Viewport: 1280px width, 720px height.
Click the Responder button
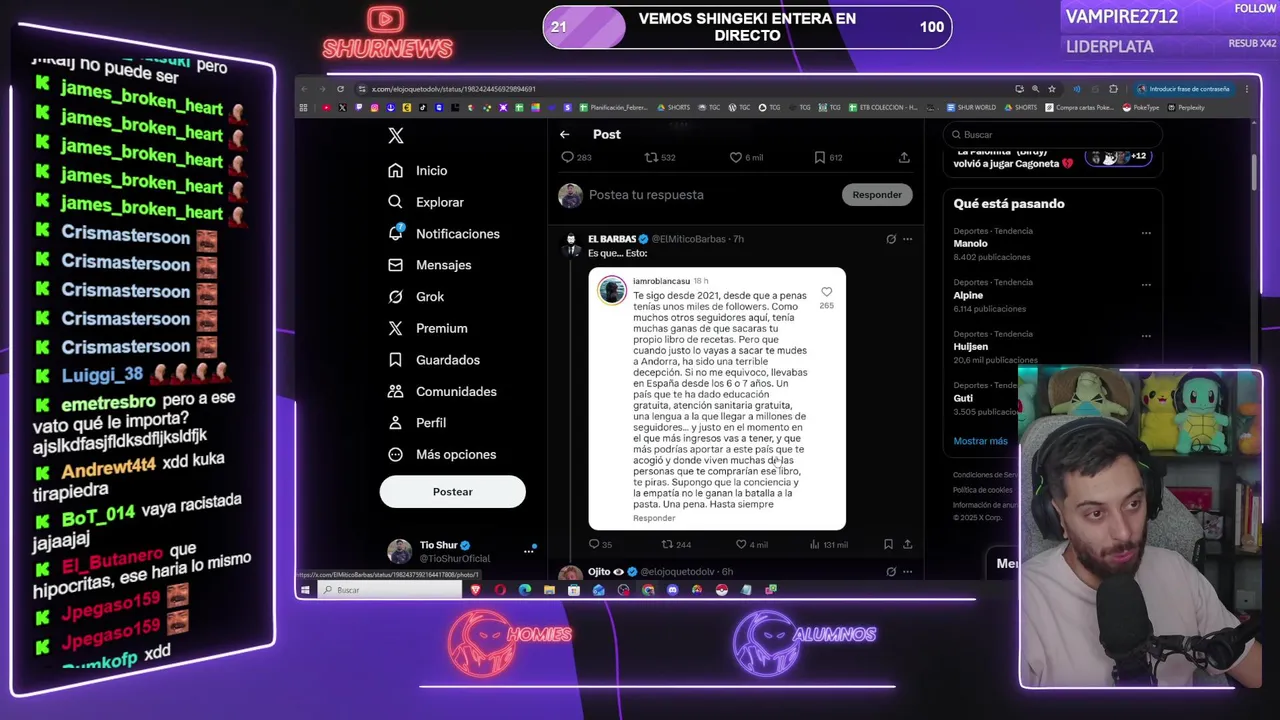[877, 195]
